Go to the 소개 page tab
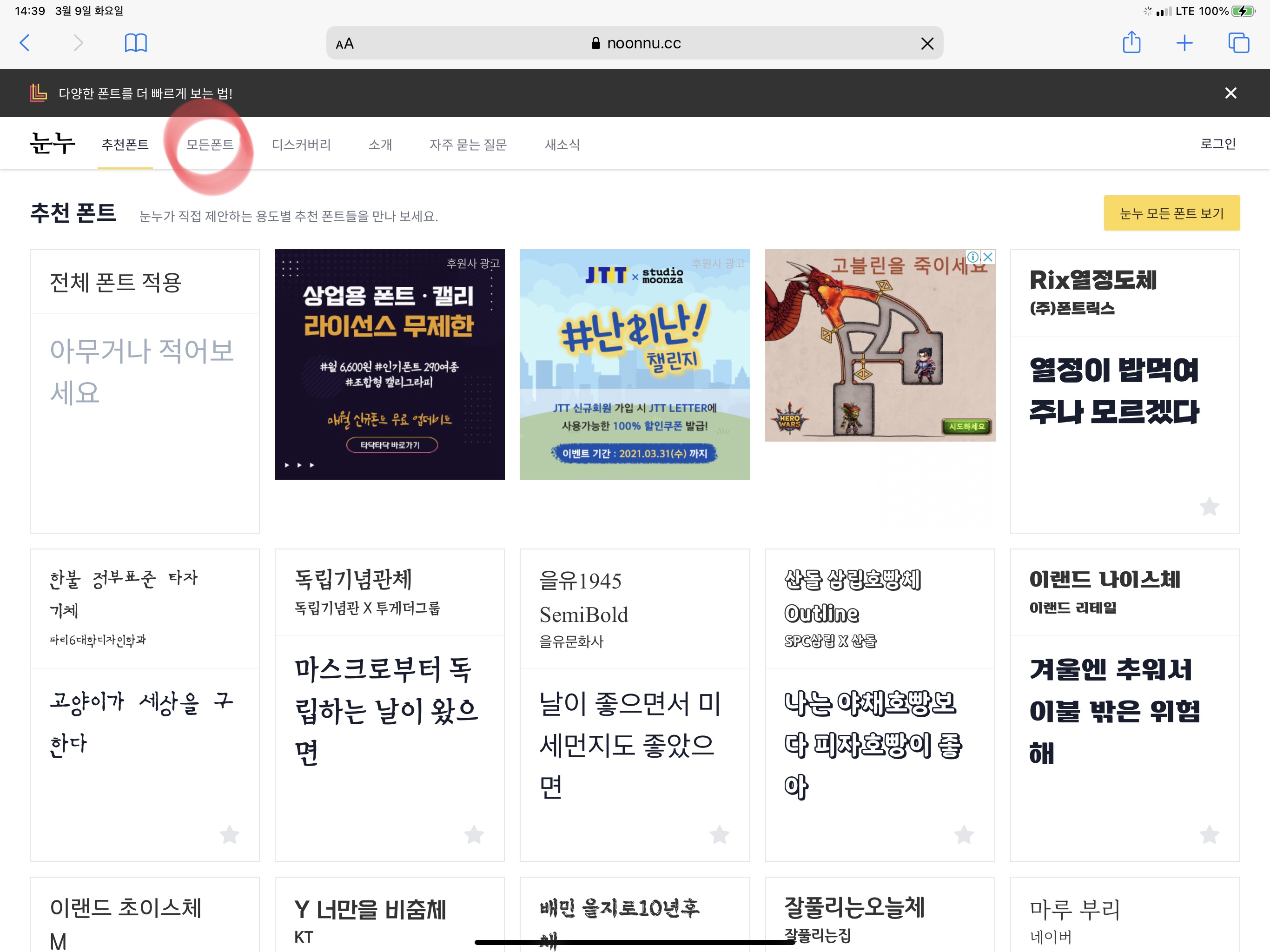 [x=380, y=145]
